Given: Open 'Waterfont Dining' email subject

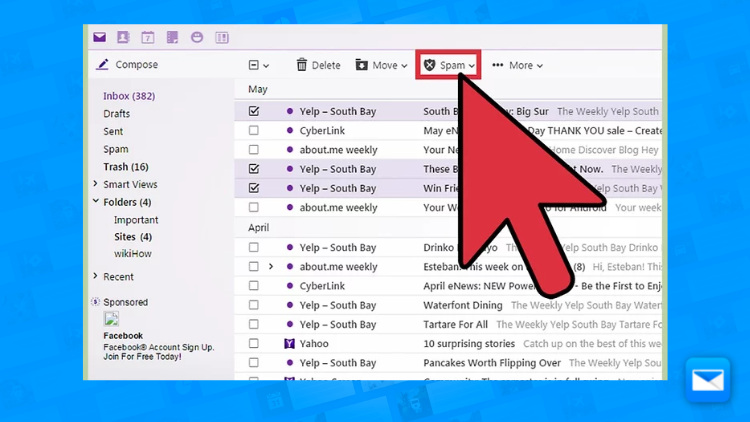Looking at the screenshot, I should [463, 305].
